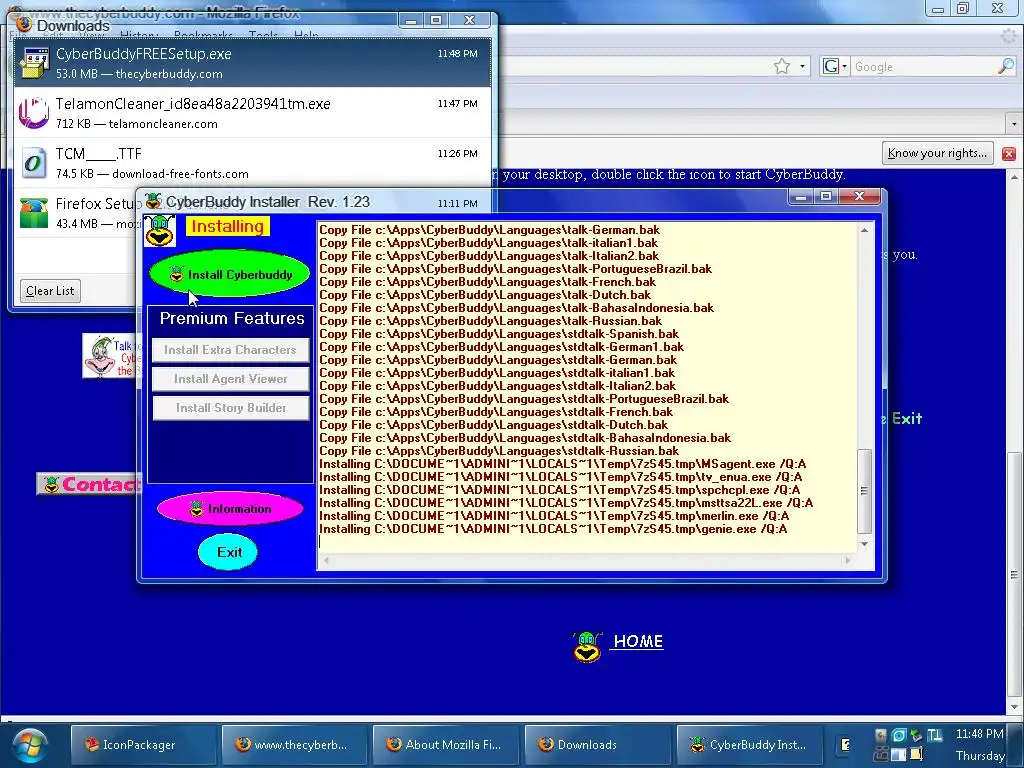This screenshot has height=768, width=1024.
Task: Click the log horizontal scroll left arrow
Action: (327, 560)
